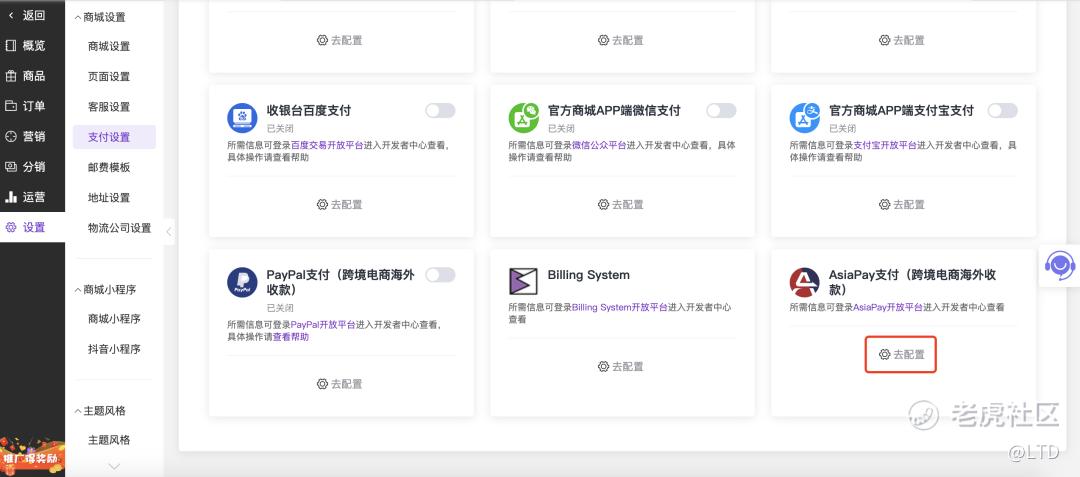Viewport: 1080px width, 477px height.
Task: Open PayPal开放平台 link
Action: (323, 325)
